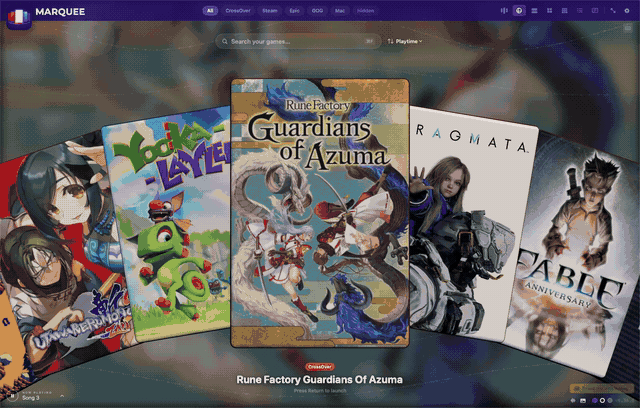Click the orange notification banner bottom right

tap(602, 388)
